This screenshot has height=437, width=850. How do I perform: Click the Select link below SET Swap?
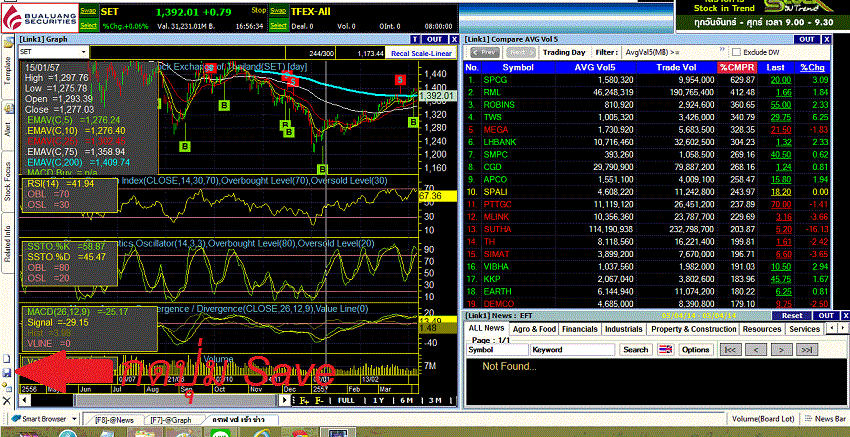click(88, 25)
